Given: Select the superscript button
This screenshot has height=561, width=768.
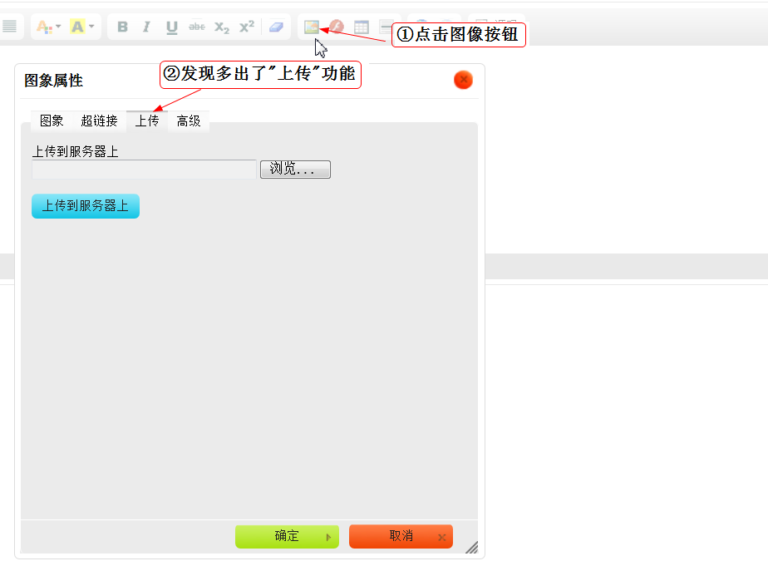Looking at the screenshot, I should click(247, 27).
